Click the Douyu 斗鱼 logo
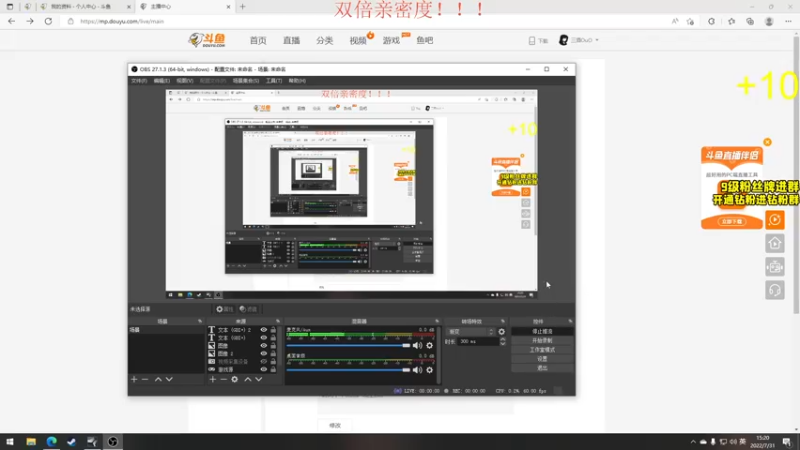Screen dimensions: 800x450 click(207, 40)
